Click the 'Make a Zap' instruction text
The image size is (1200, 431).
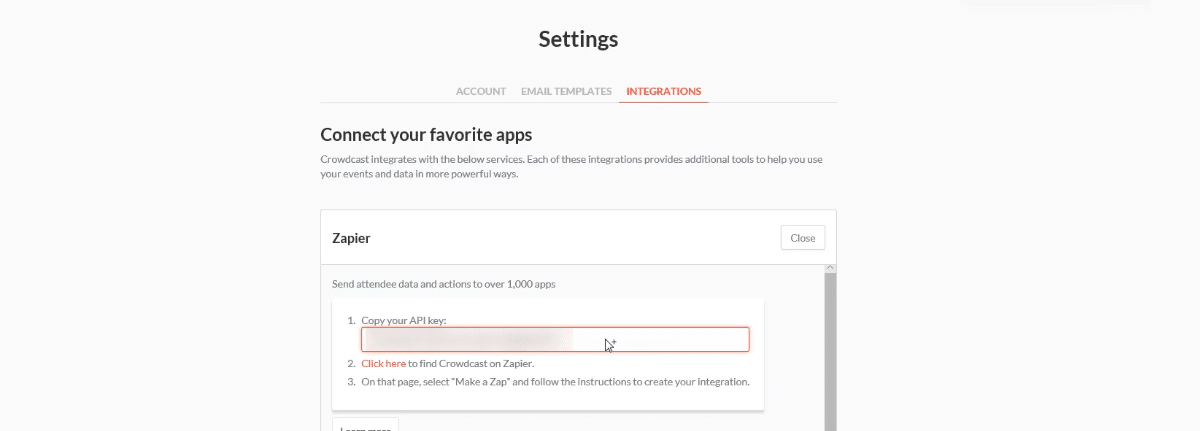pos(555,382)
